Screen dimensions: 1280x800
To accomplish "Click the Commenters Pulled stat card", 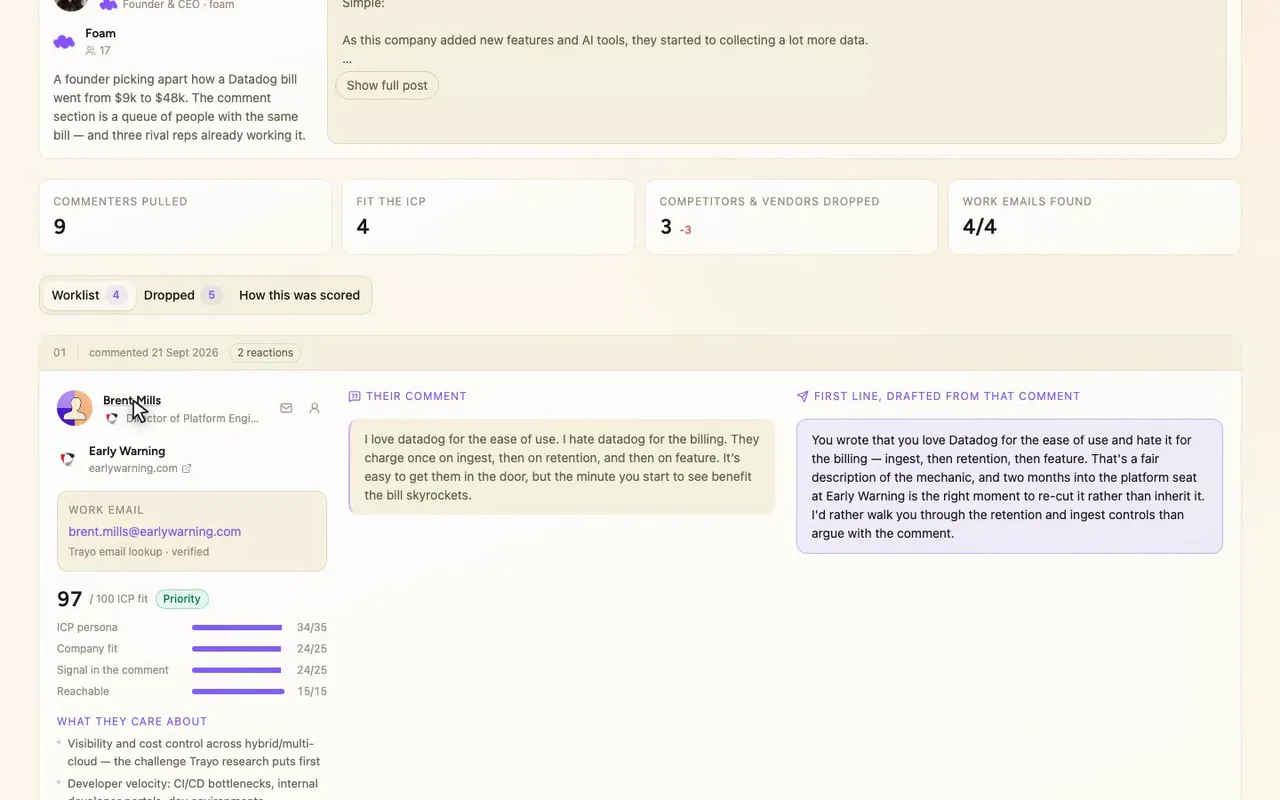I will coord(185,217).
